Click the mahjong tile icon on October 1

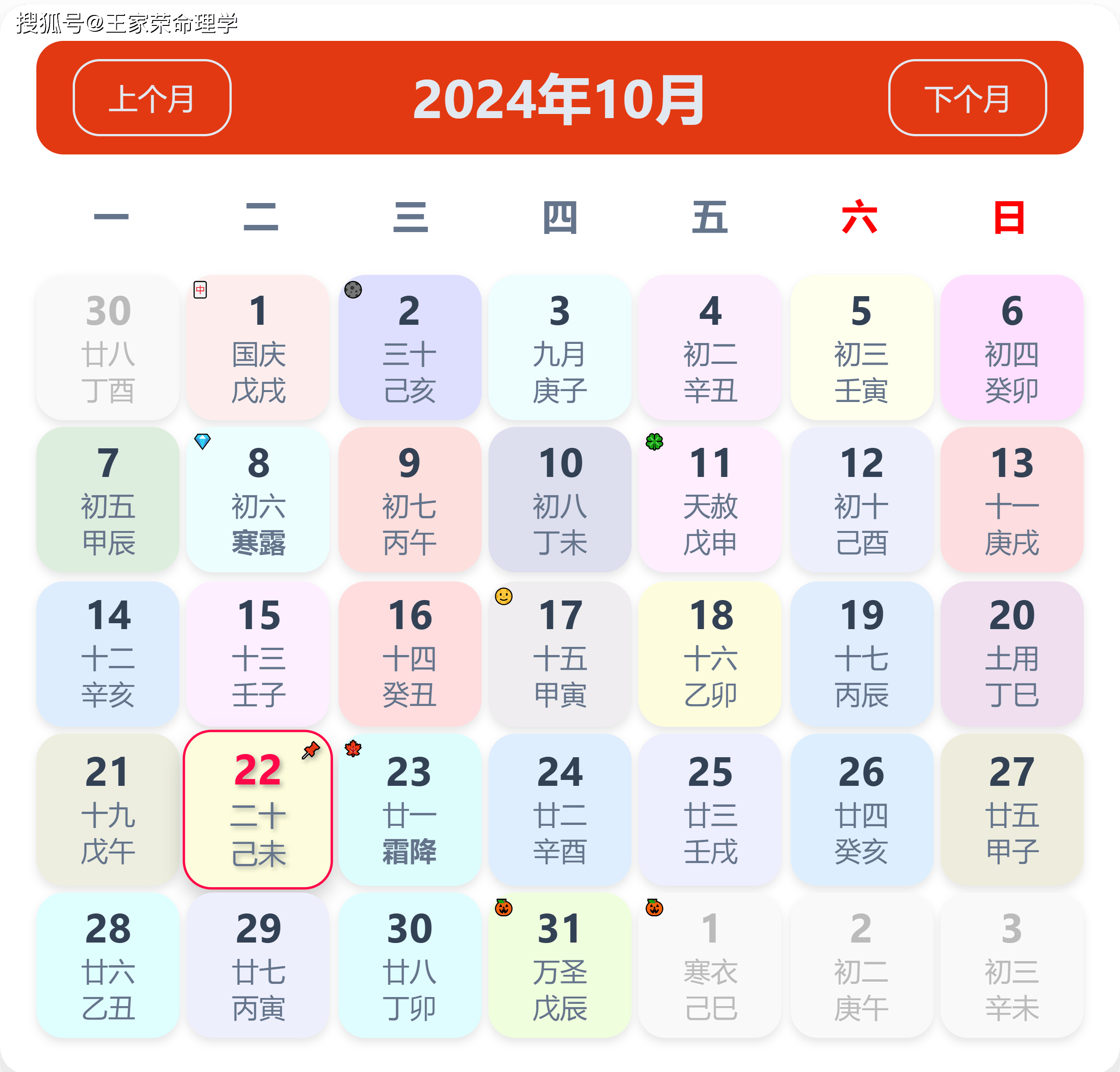200,290
